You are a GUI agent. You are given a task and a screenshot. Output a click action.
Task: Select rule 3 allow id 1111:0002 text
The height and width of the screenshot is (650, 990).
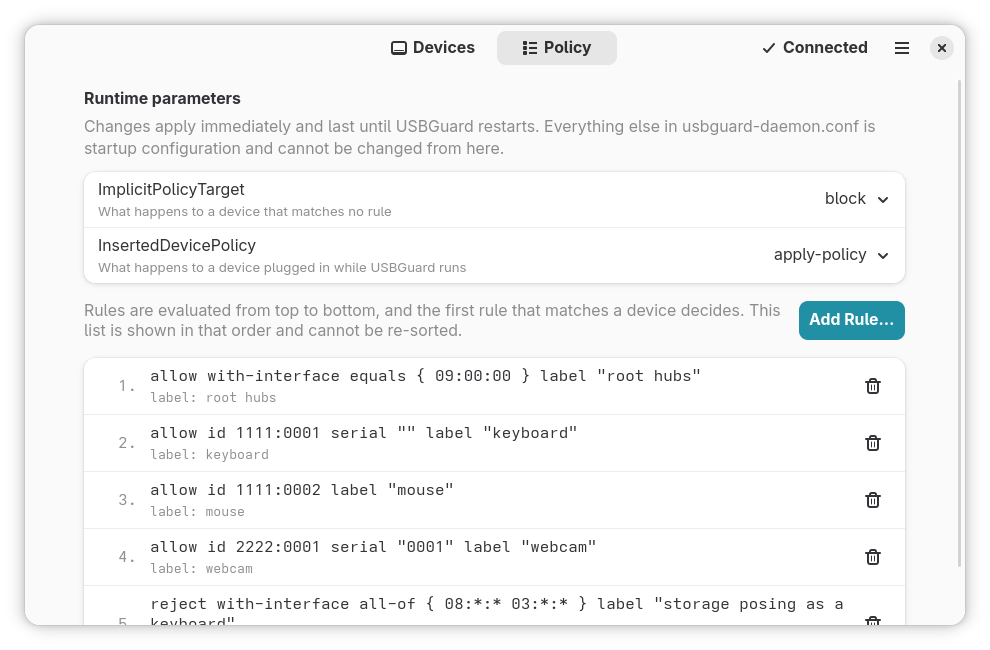[x=302, y=490]
